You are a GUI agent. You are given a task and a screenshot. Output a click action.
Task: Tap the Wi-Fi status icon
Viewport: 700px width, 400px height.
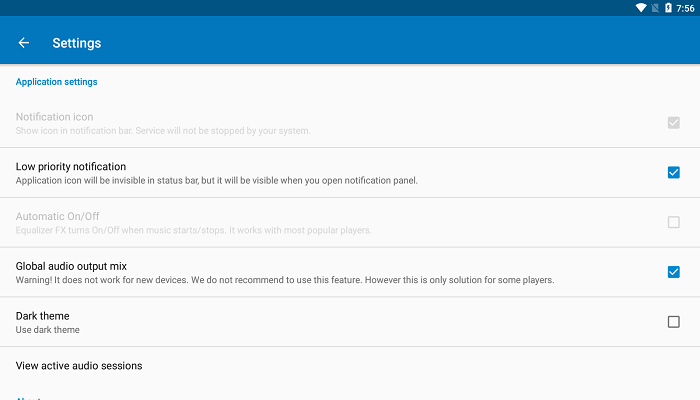(x=640, y=8)
